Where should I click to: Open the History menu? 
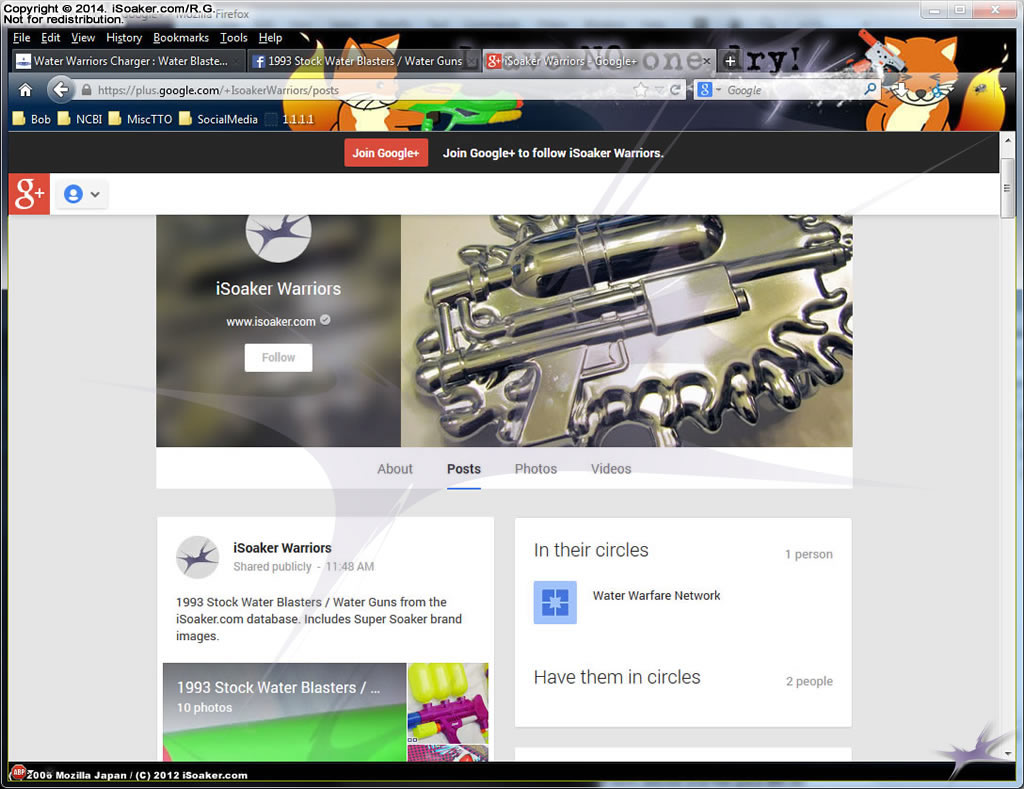(124, 38)
